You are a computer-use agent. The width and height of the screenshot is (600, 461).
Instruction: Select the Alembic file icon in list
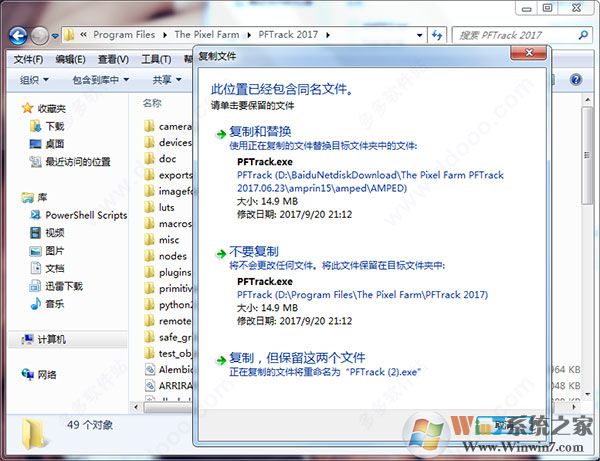[150, 369]
